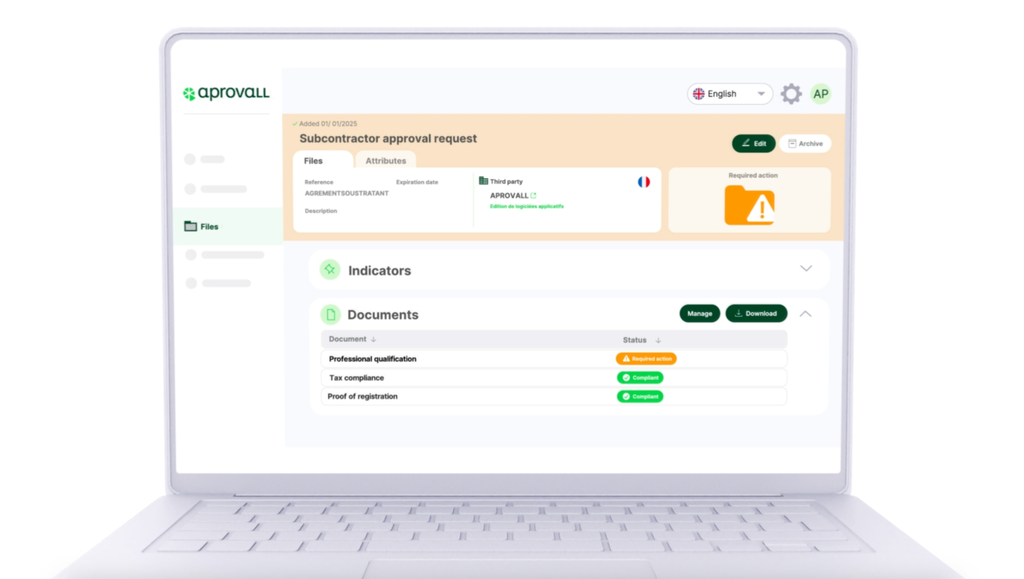
Task: Click the Subcontractor approval request title
Action: (388, 138)
